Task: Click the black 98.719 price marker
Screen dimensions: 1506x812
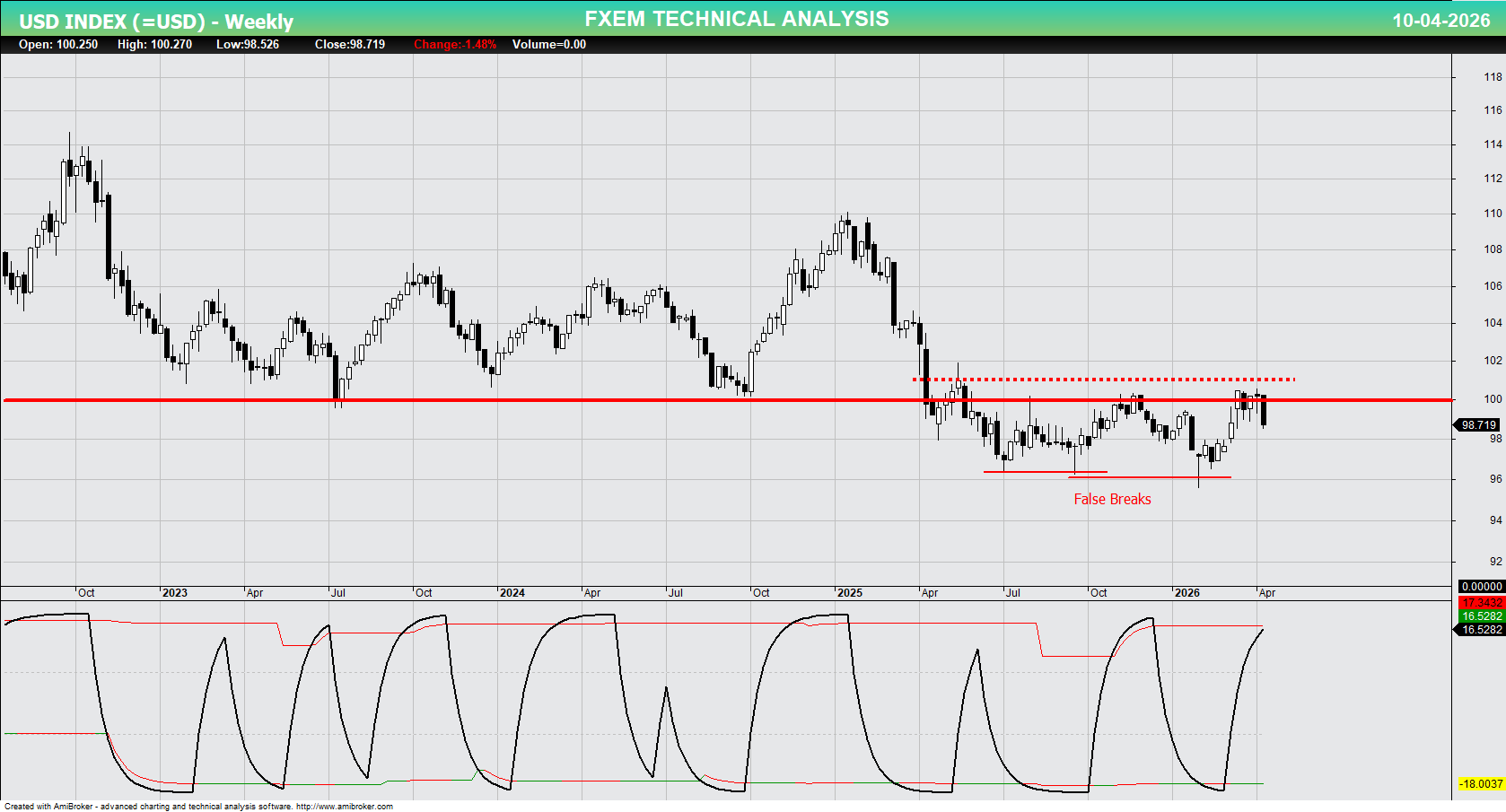Action: (x=1477, y=425)
